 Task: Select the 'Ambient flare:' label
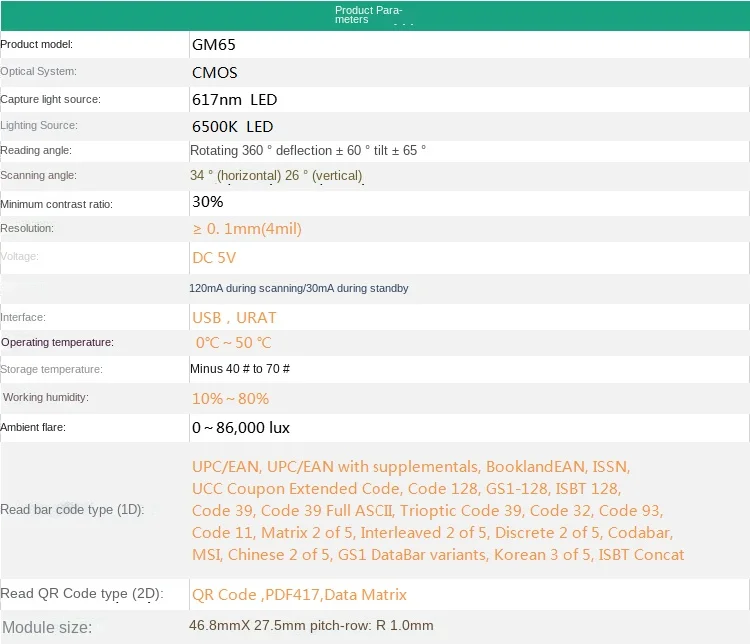(x=33, y=427)
